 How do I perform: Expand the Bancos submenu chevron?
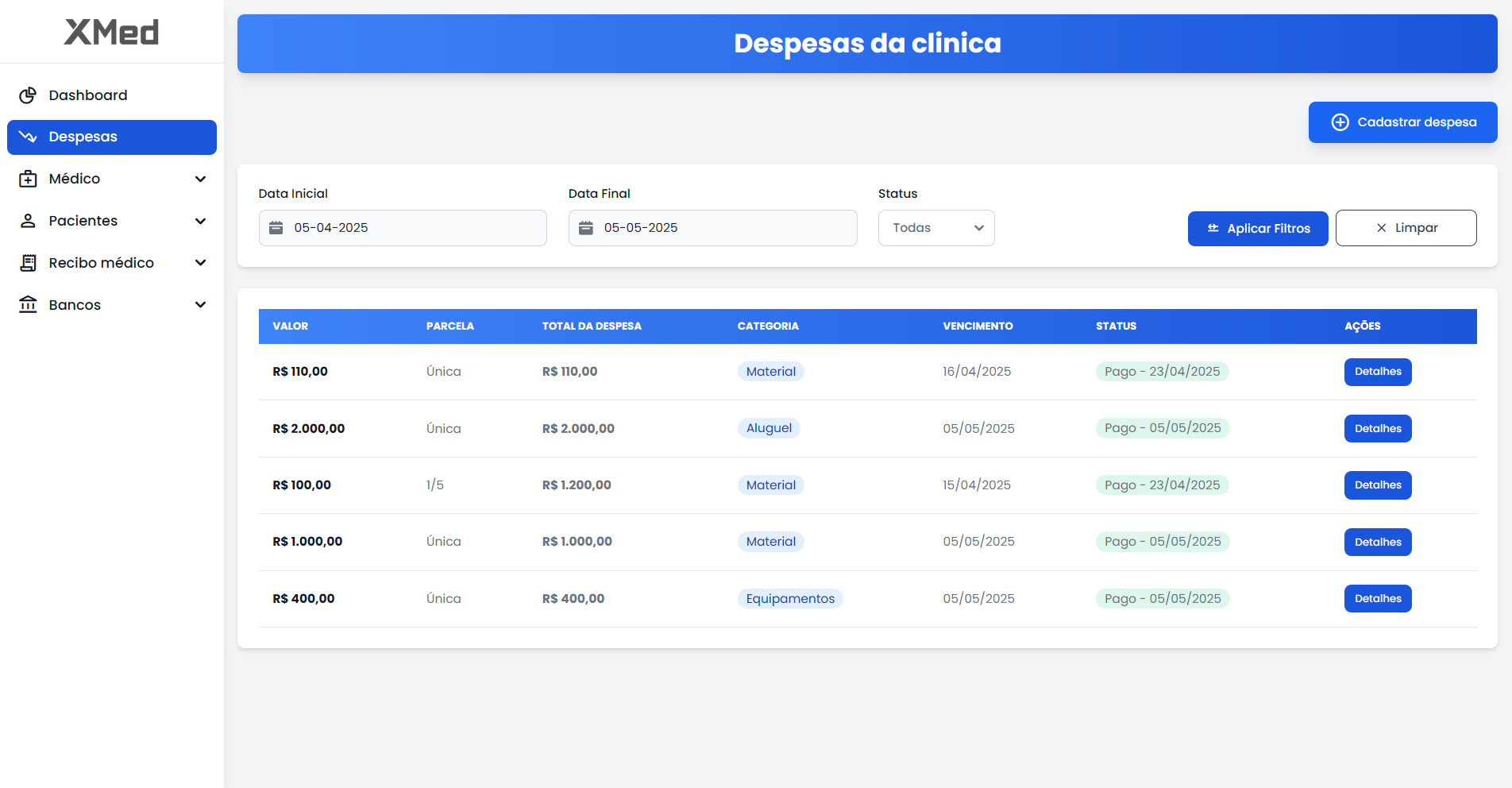point(200,305)
